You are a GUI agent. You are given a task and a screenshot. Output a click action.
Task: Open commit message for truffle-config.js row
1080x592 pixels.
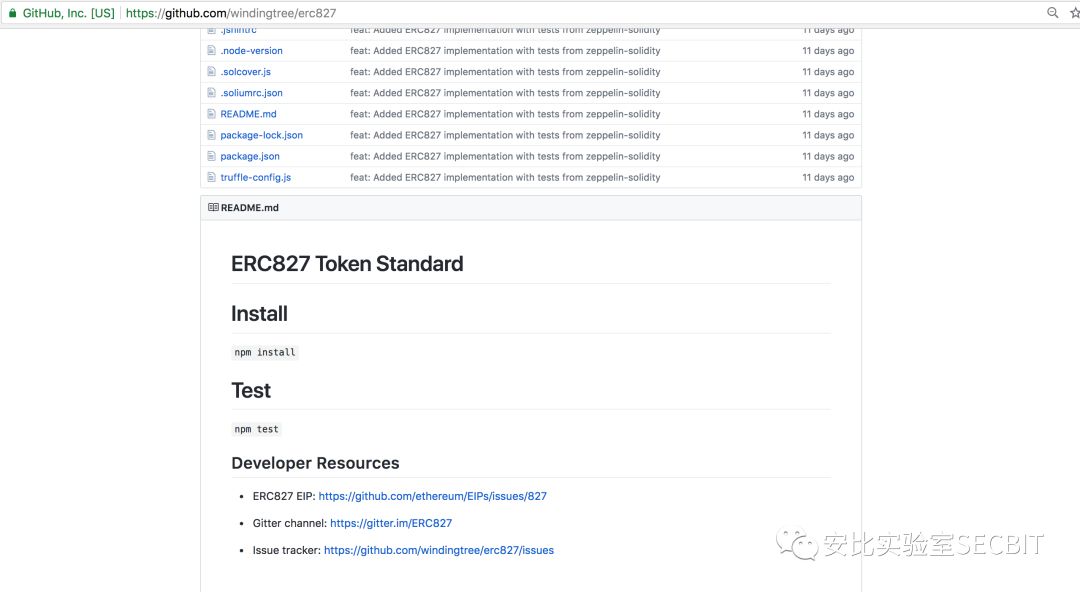pyautogui.click(x=505, y=177)
